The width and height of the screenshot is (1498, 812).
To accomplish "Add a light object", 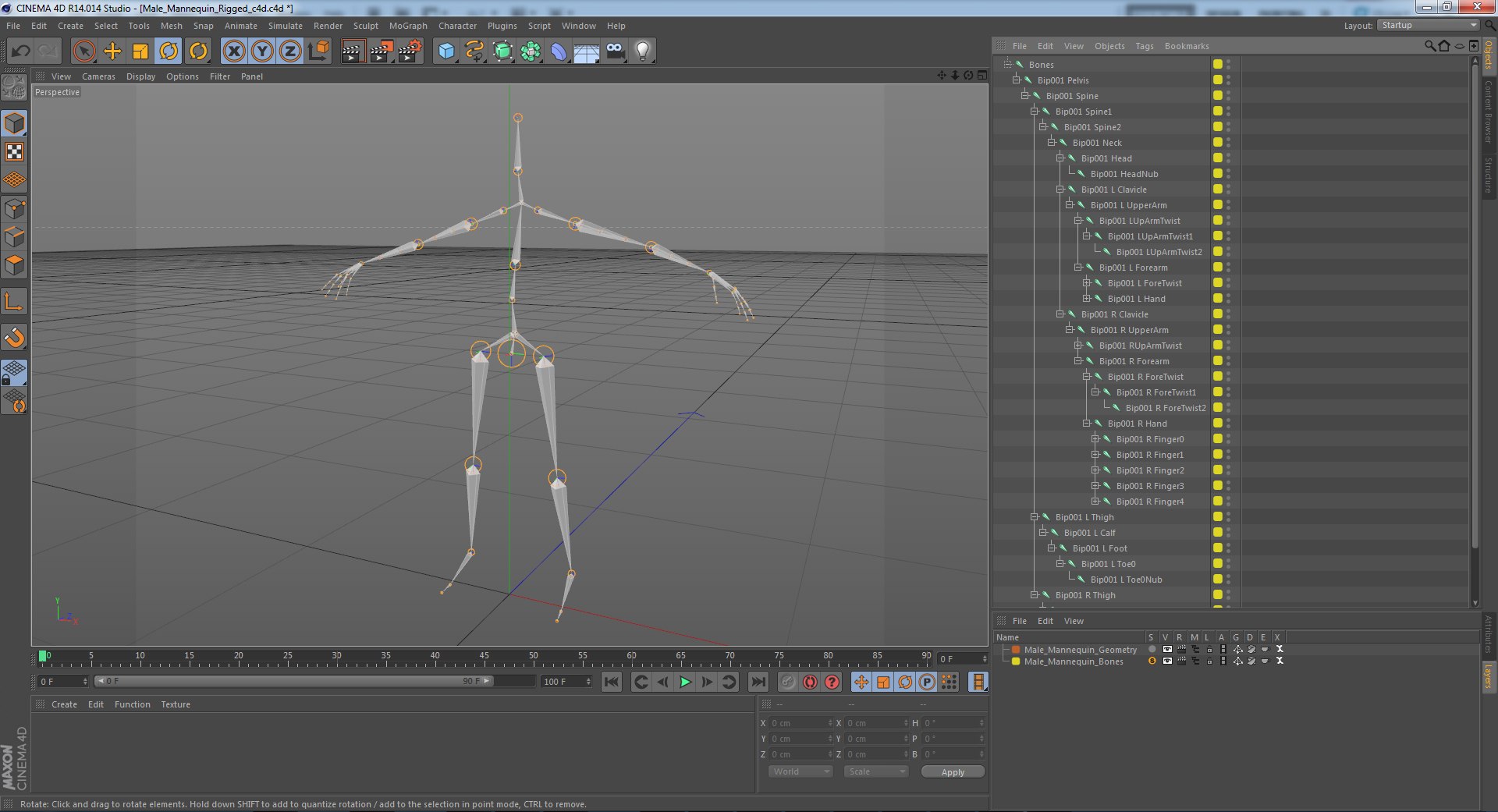I will point(643,51).
